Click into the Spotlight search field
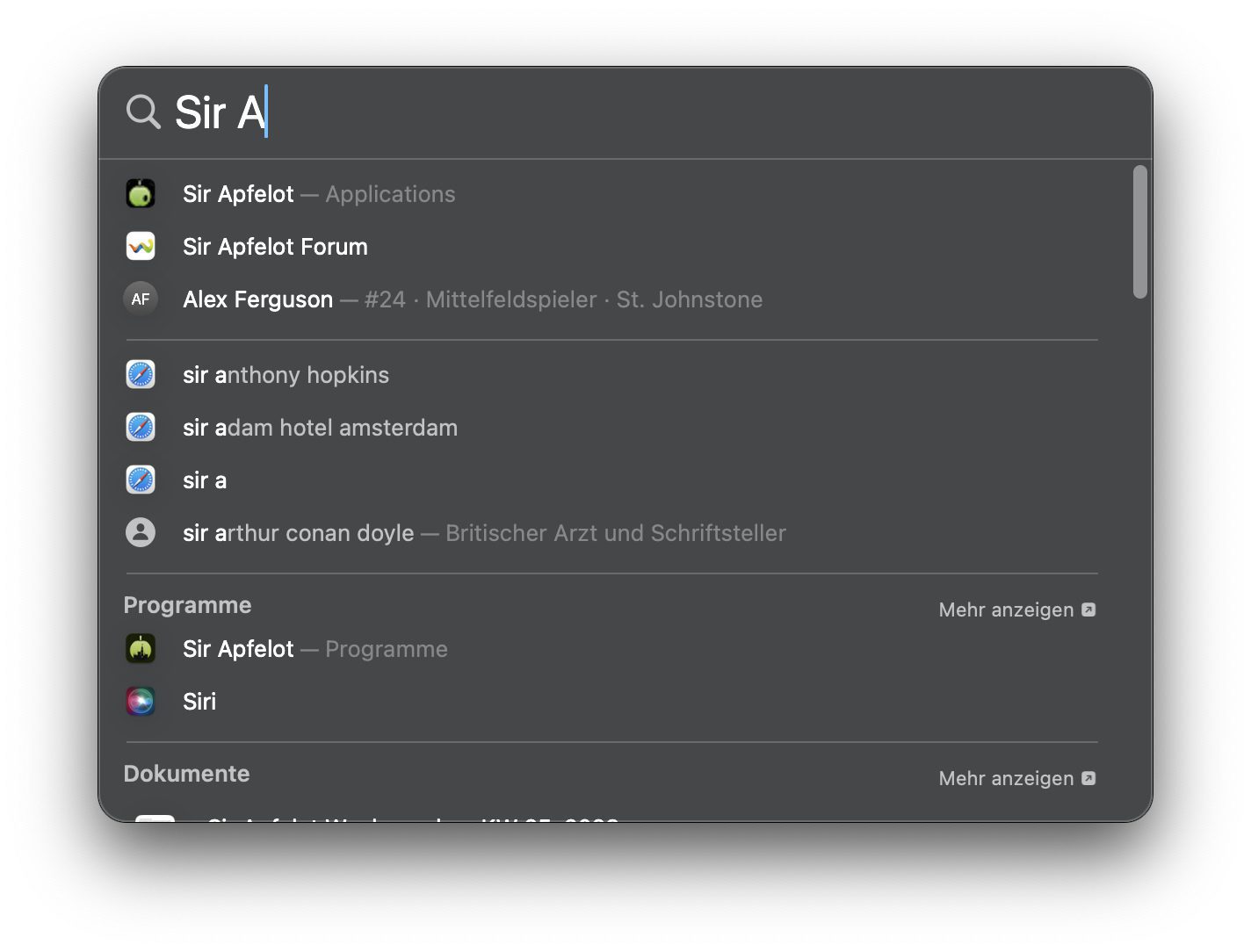 (615, 112)
